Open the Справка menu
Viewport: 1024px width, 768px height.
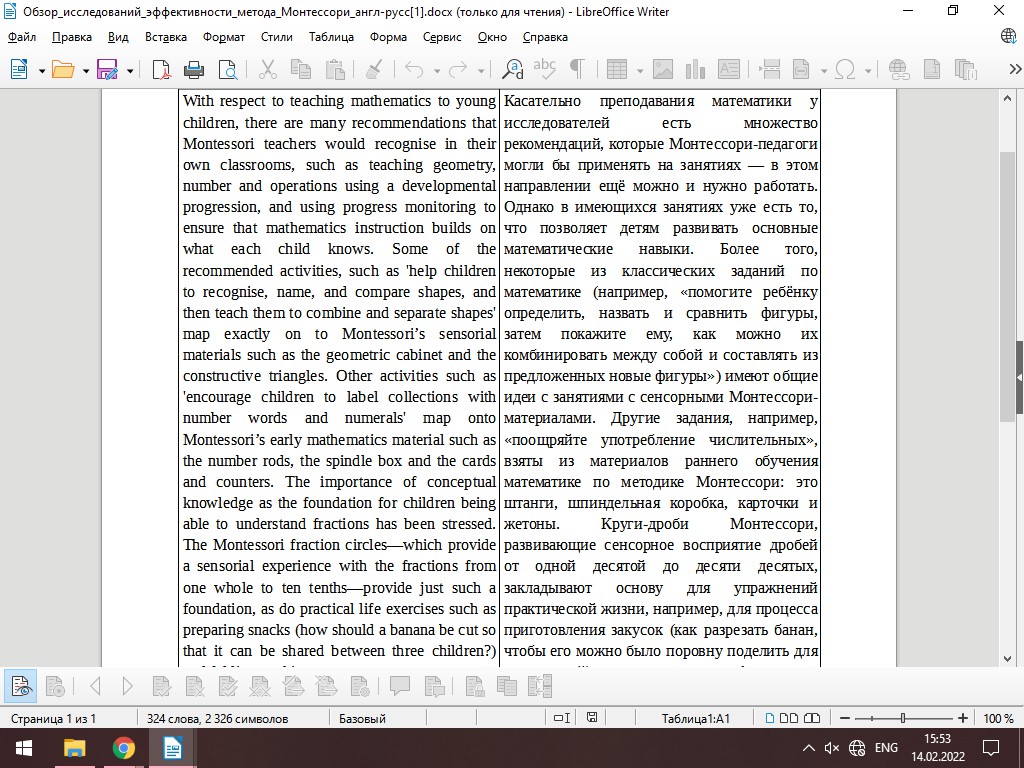pos(545,37)
